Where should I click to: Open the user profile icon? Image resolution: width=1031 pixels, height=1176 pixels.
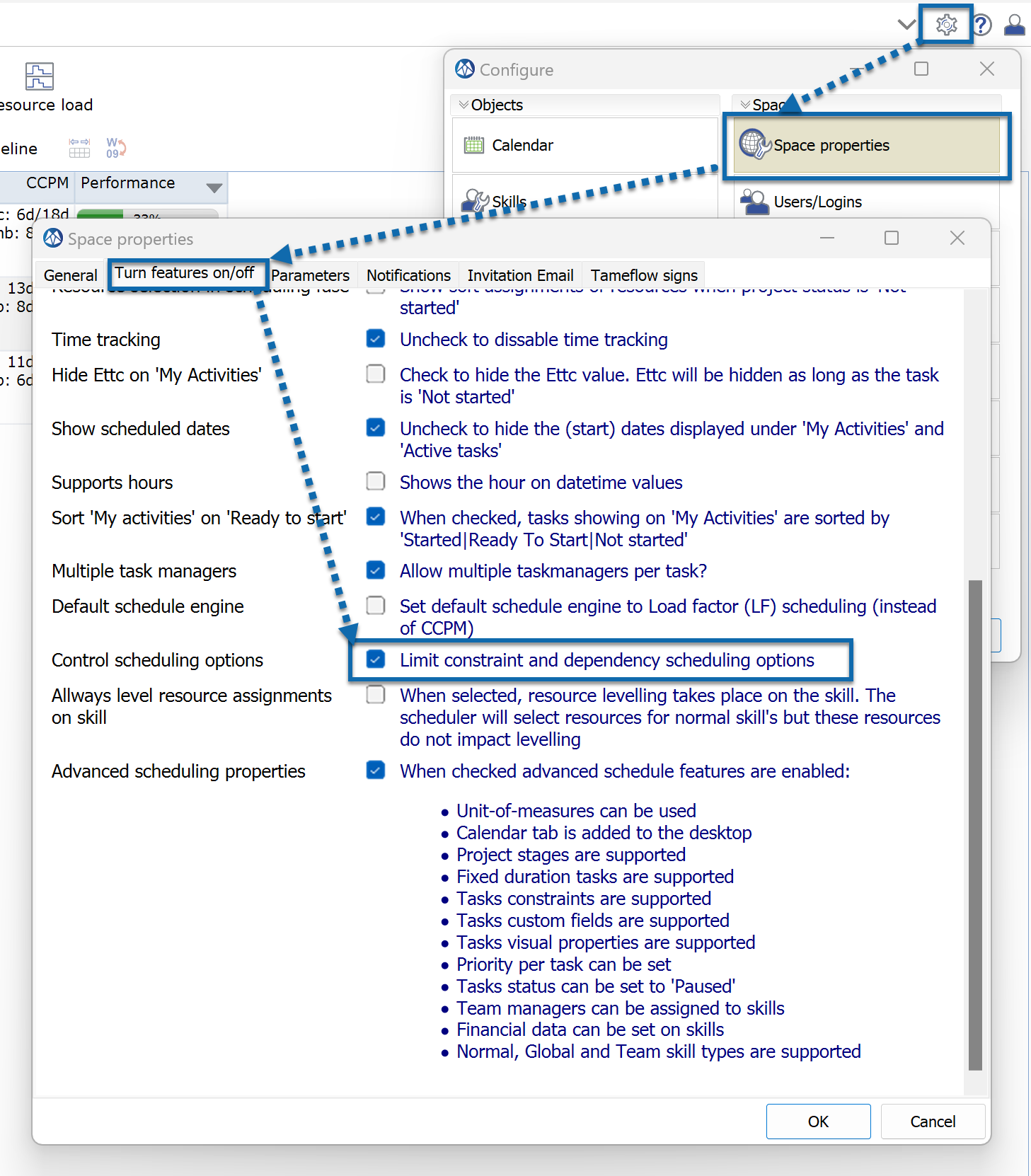pos(1015,25)
